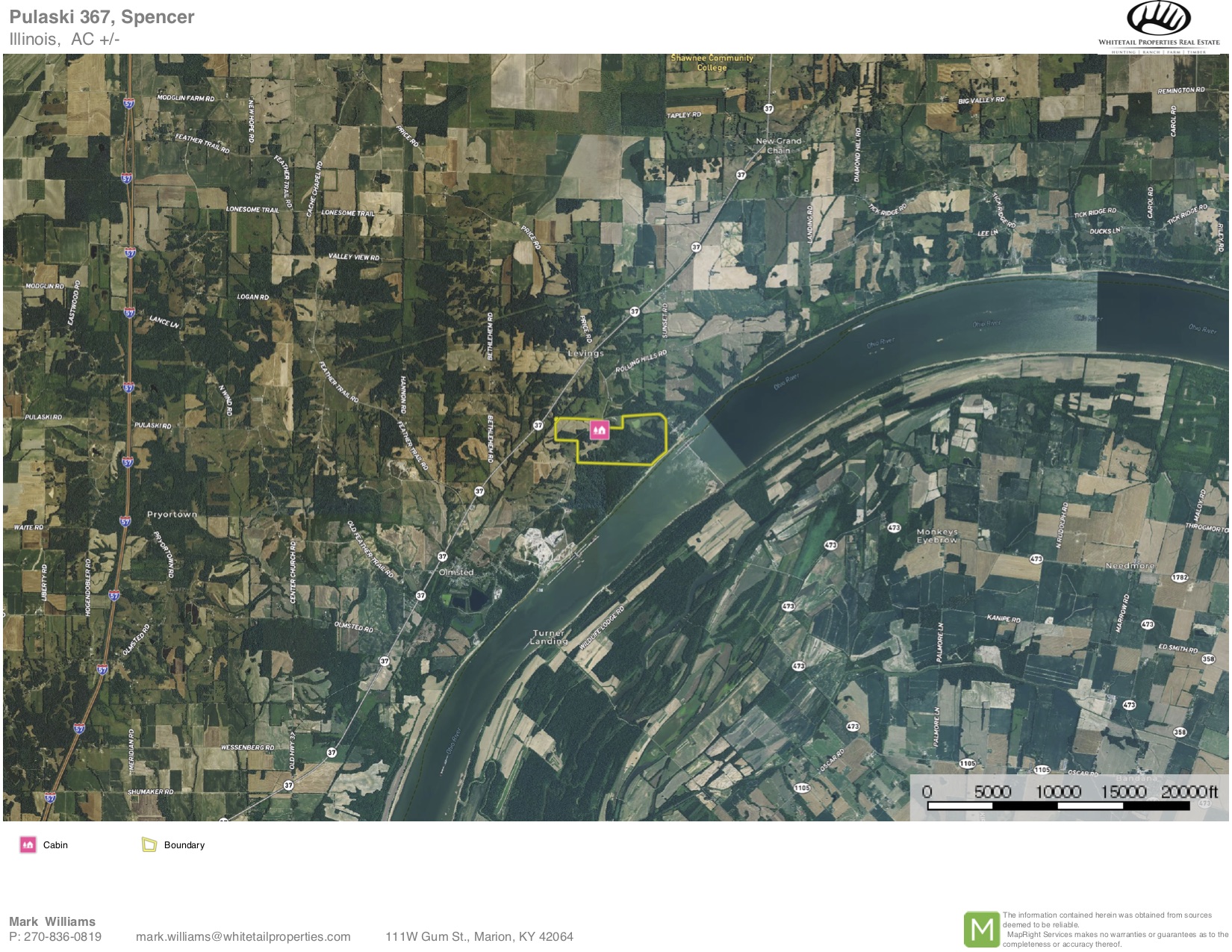Click the route 1782 shield near Needmore
This screenshot has height=952, width=1232.
coord(1179,577)
